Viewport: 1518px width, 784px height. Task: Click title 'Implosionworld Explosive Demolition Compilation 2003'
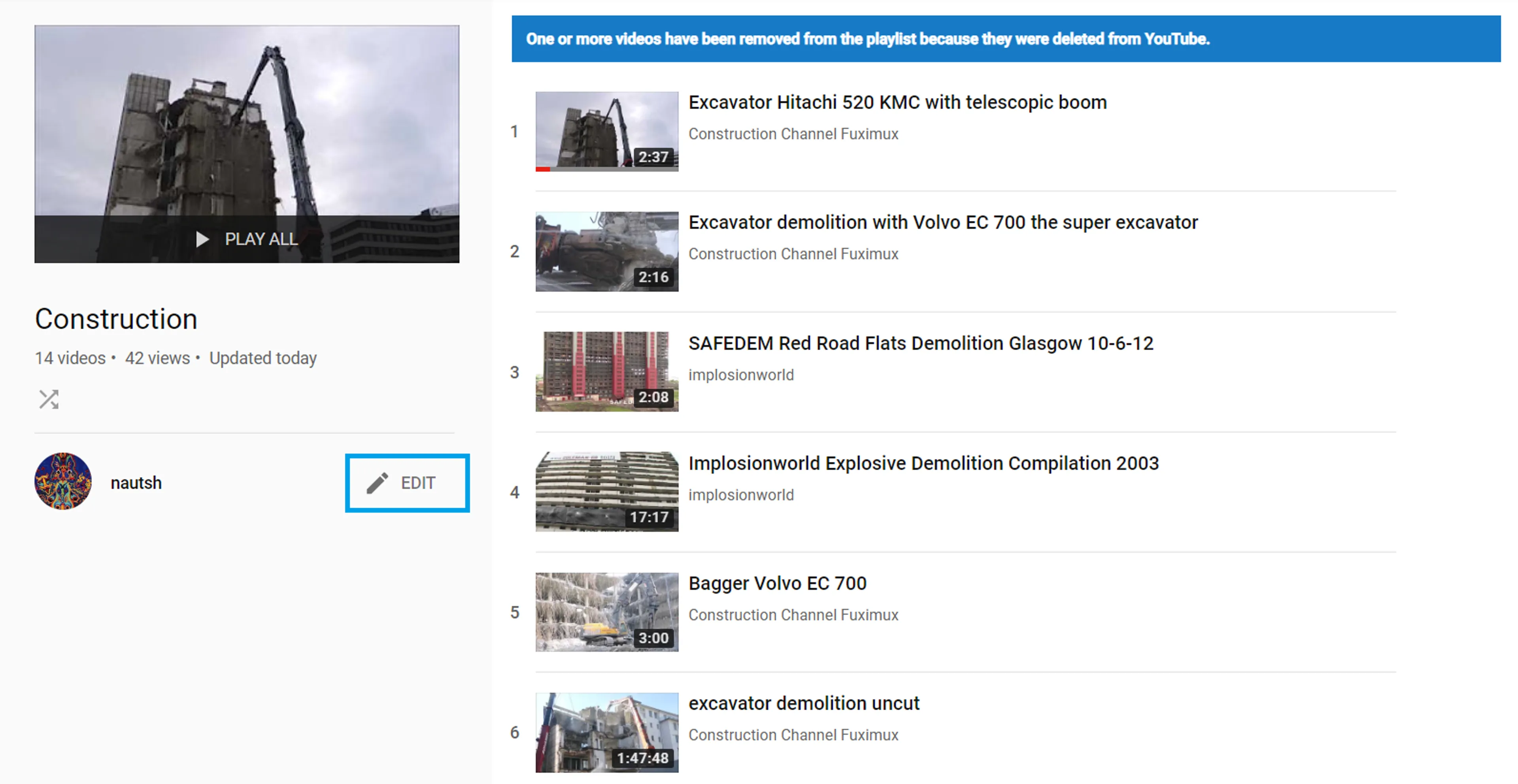tap(923, 464)
